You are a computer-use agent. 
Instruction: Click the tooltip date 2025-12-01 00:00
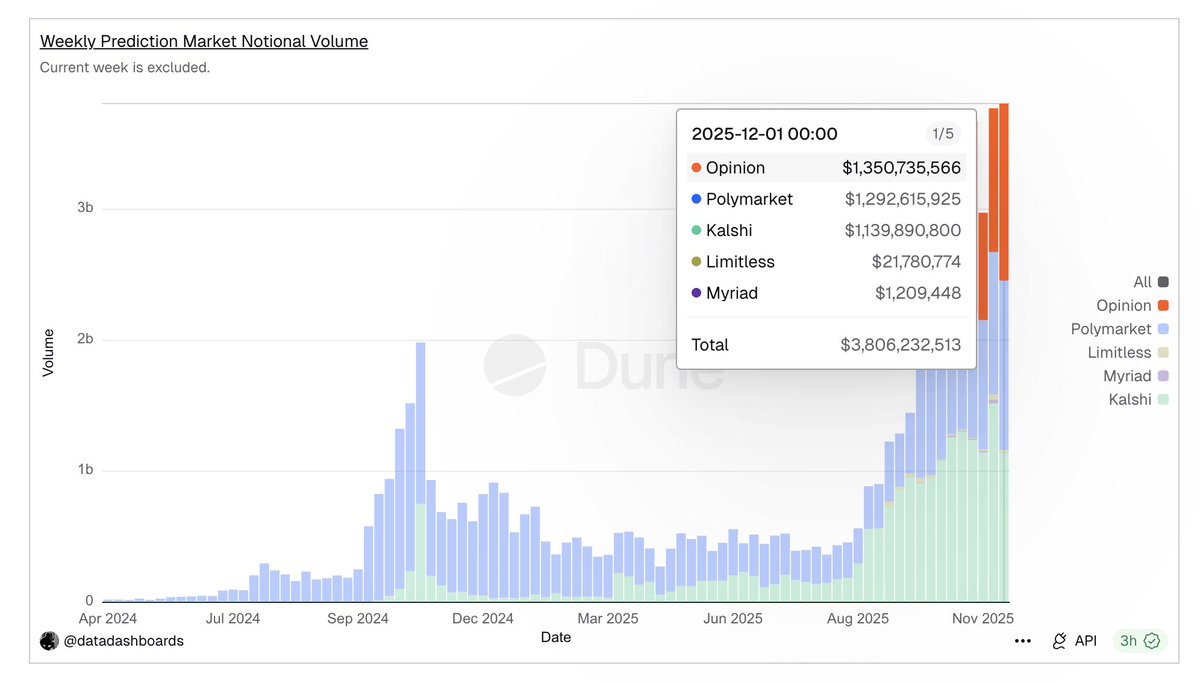(765, 134)
